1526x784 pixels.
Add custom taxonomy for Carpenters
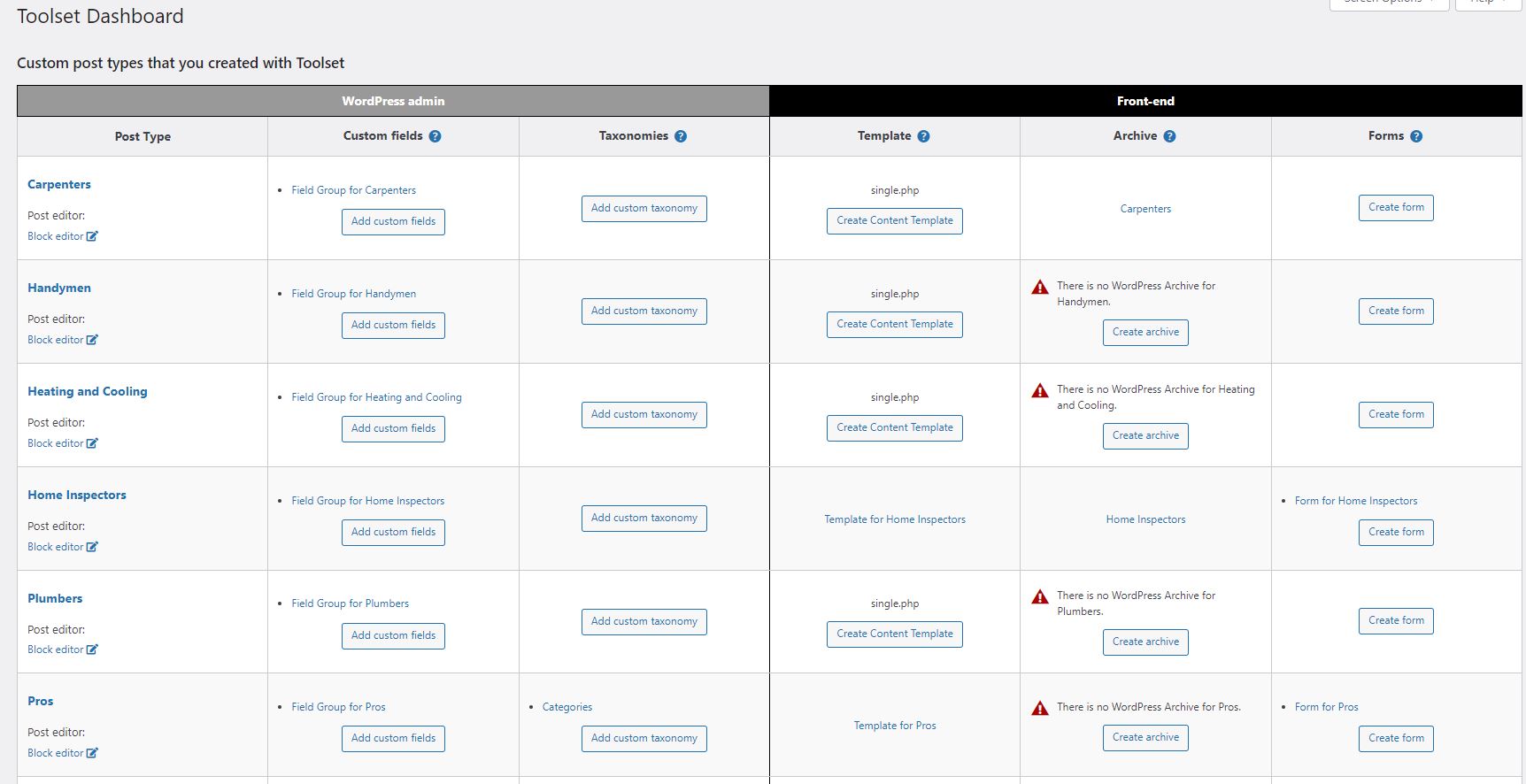[x=644, y=209]
